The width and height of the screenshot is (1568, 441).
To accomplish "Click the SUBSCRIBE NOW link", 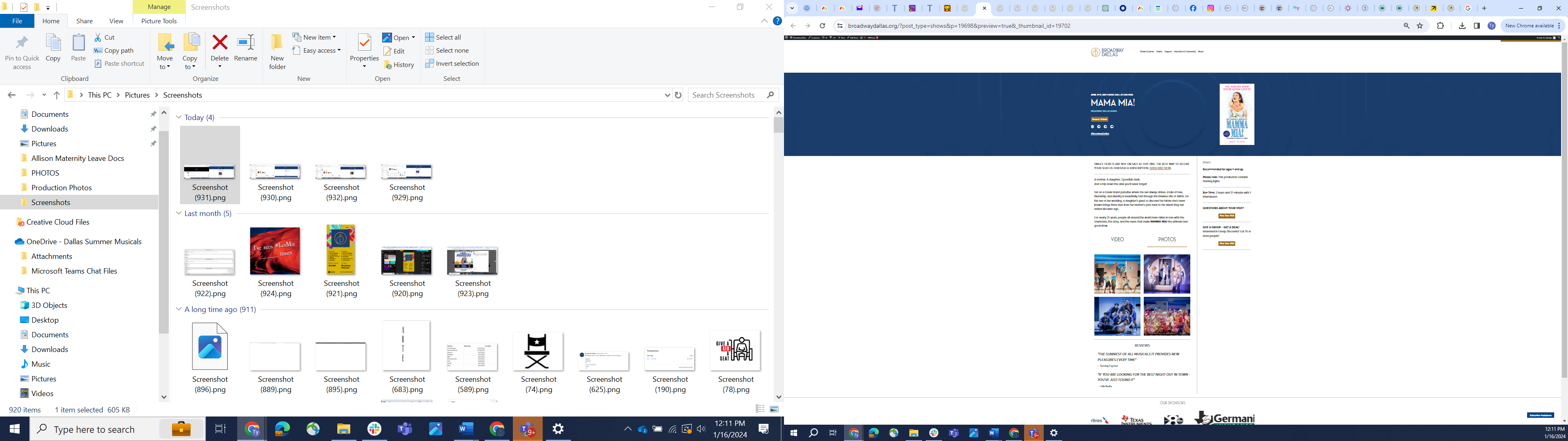I will [x=1160, y=168].
